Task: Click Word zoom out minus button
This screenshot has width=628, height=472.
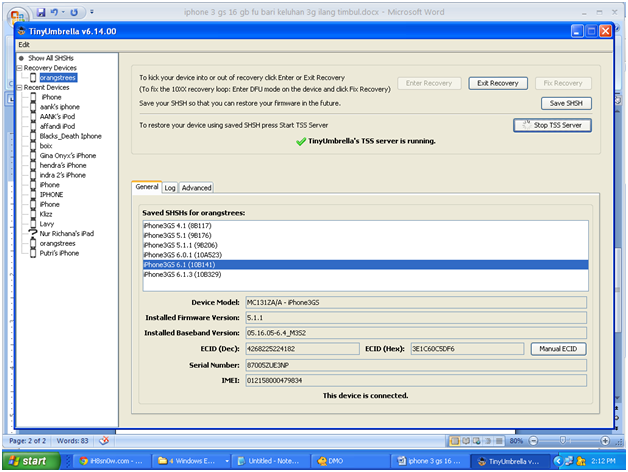Action: coord(533,441)
